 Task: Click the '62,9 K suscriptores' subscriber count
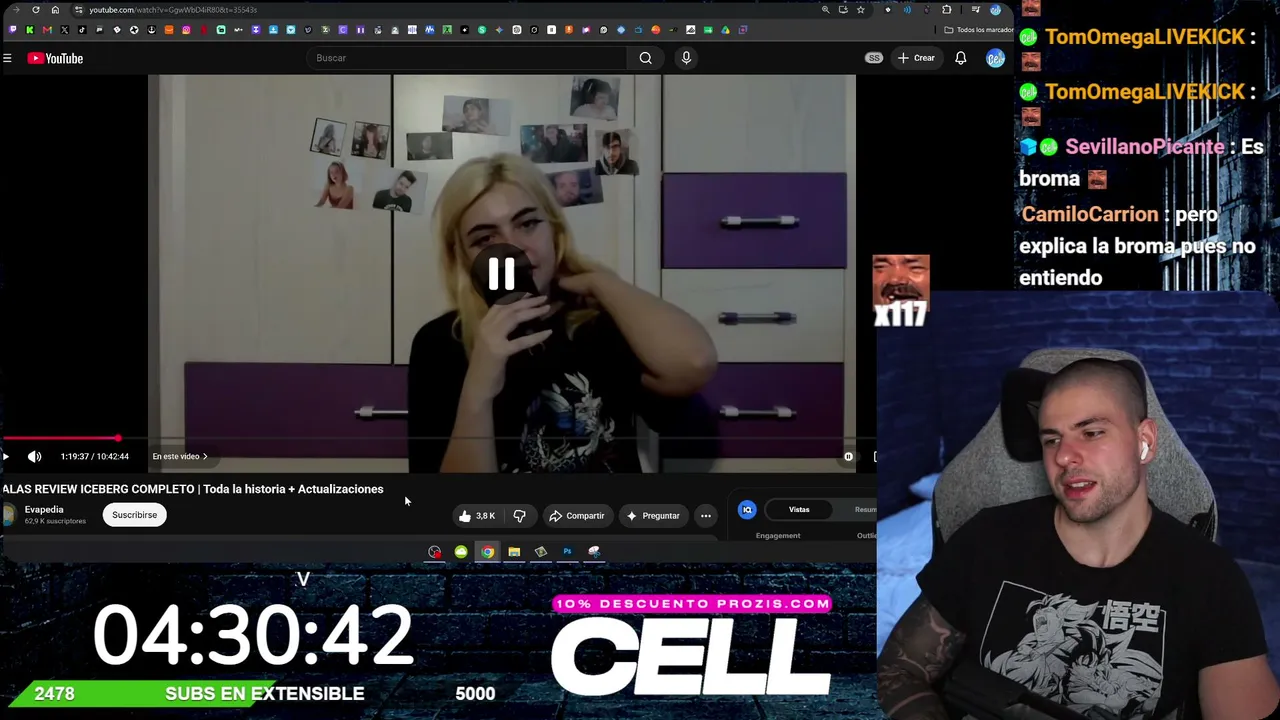pyautogui.click(x=55, y=521)
